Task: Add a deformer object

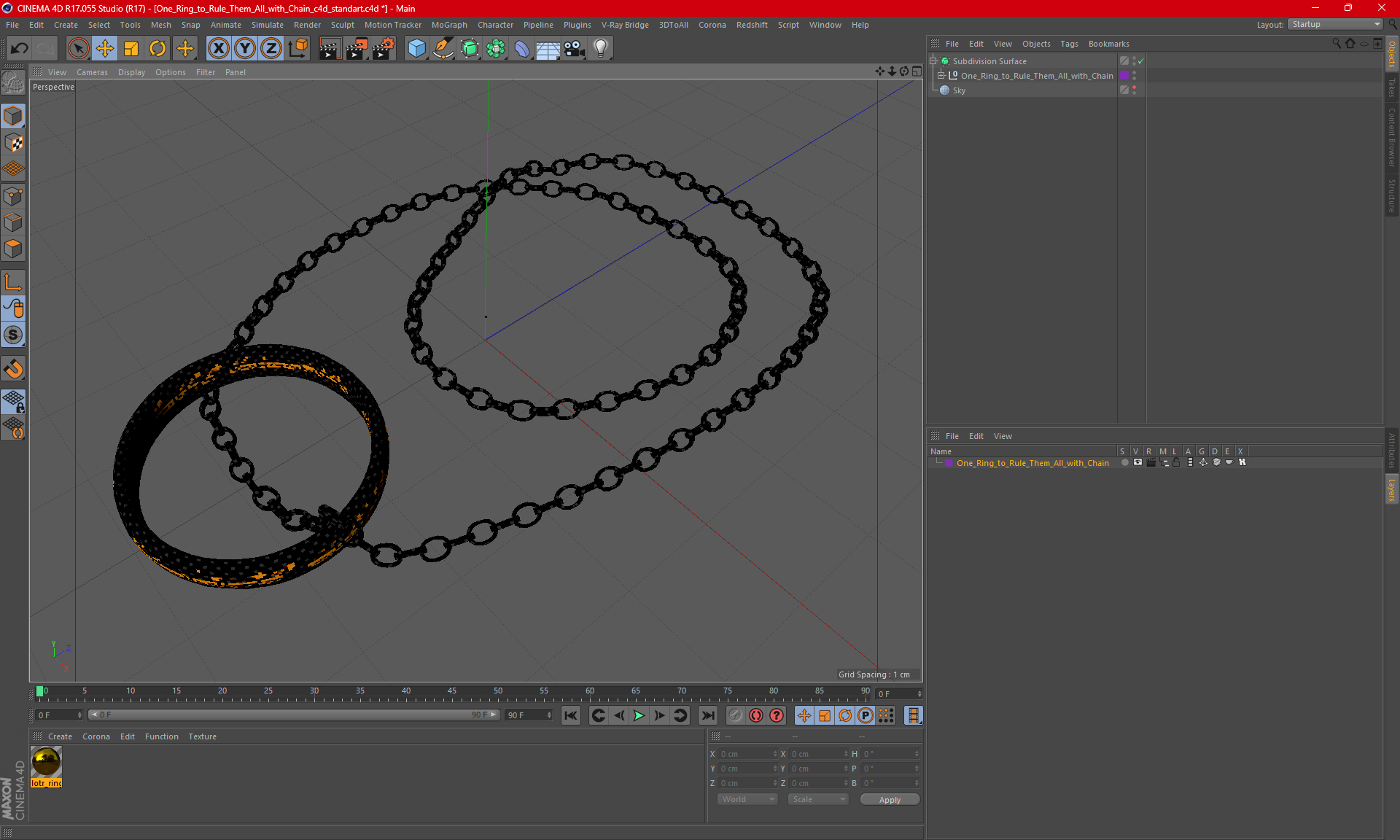Action: (523, 48)
